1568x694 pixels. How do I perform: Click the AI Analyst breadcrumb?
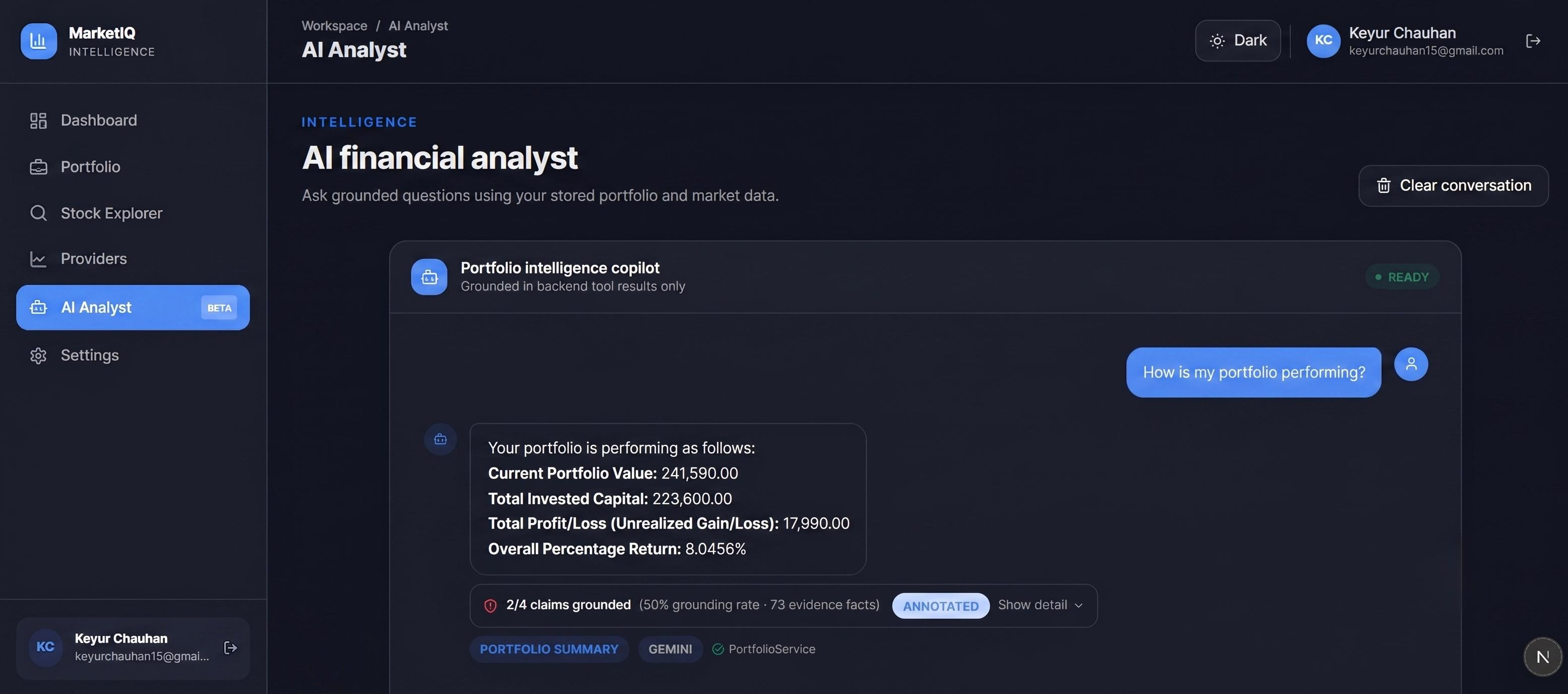[x=418, y=26]
